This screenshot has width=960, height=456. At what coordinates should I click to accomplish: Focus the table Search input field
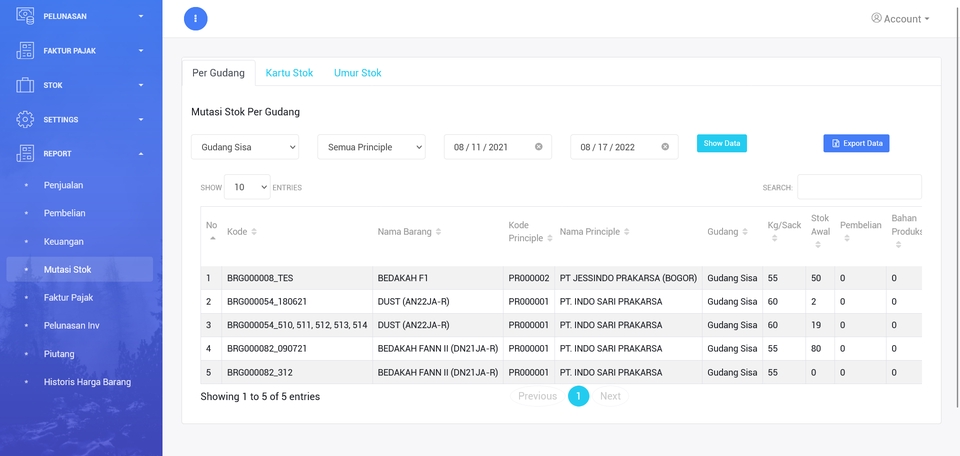pos(859,187)
